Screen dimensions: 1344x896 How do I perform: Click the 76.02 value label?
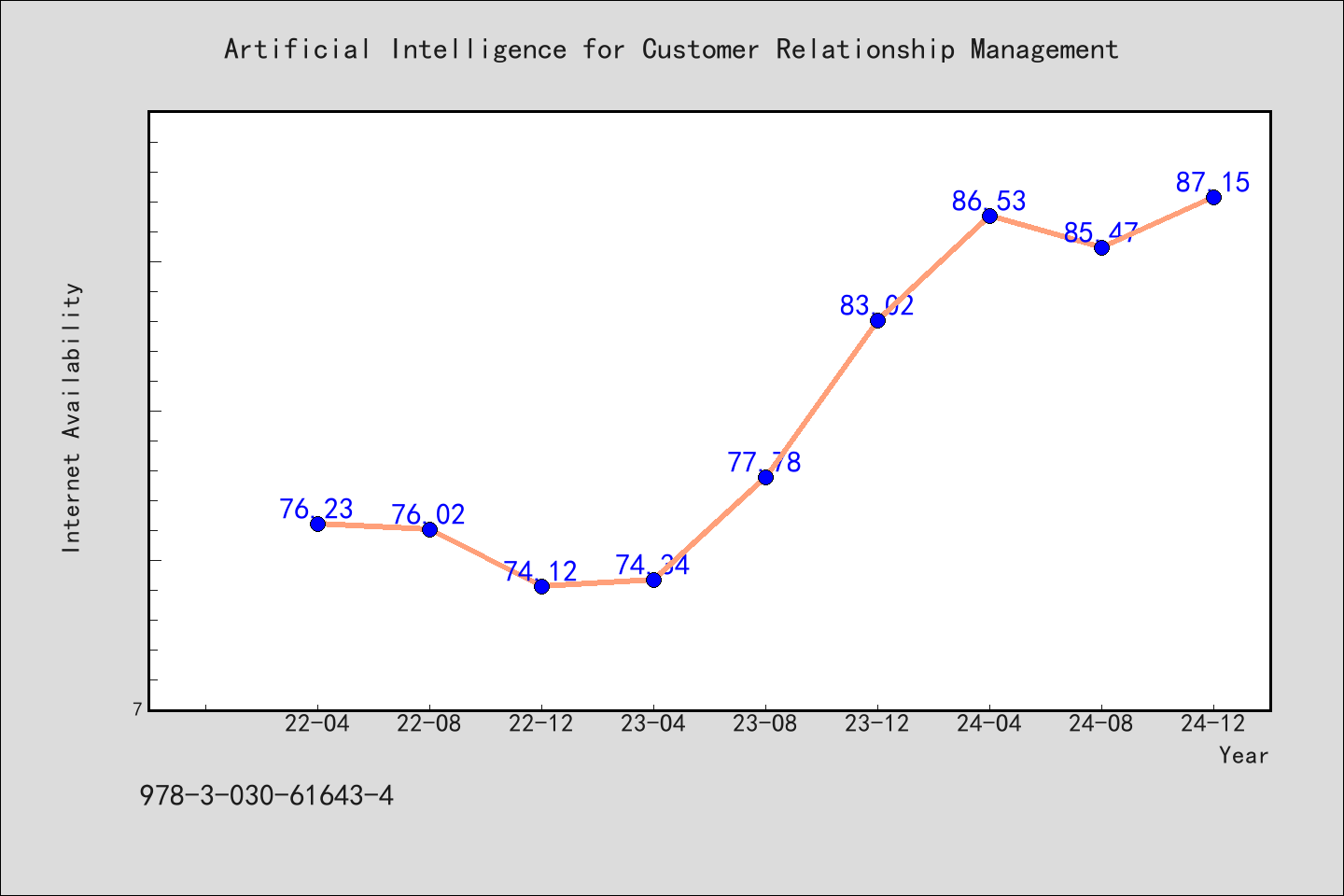[x=428, y=514]
